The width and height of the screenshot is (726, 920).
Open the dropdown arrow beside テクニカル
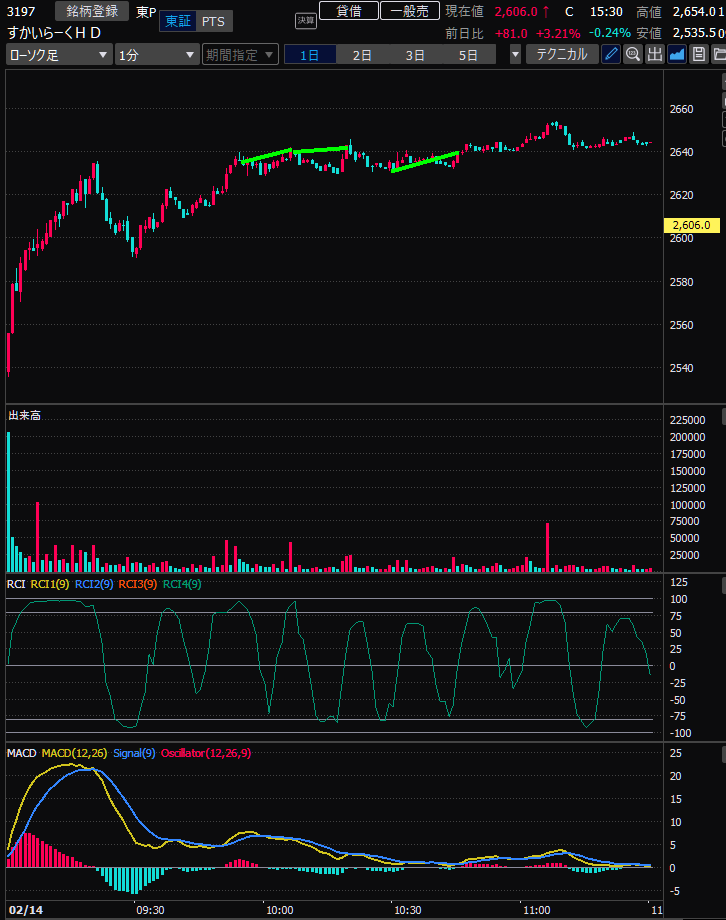(515, 54)
